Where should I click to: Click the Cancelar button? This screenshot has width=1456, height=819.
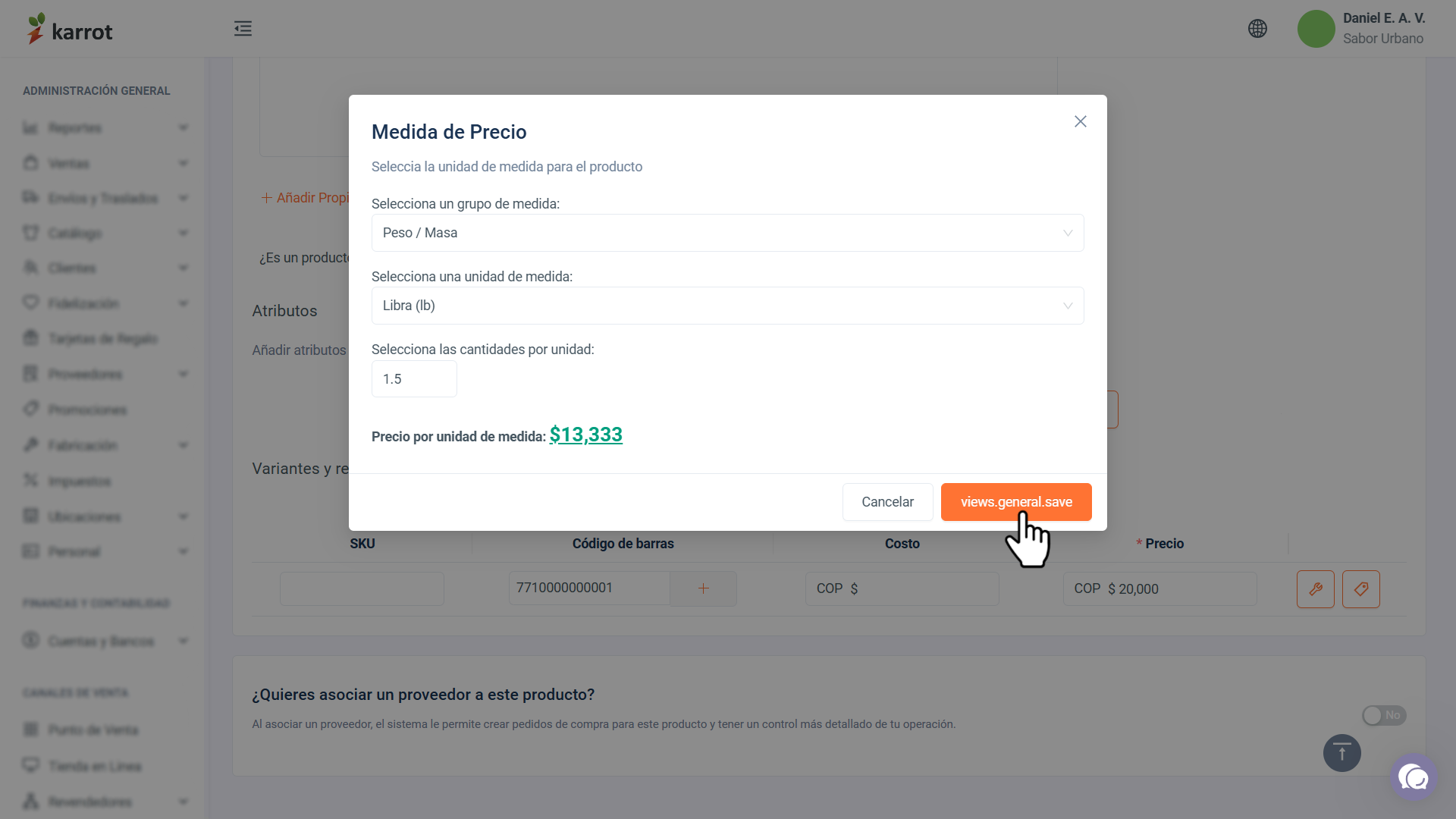[x=888, y=502]
